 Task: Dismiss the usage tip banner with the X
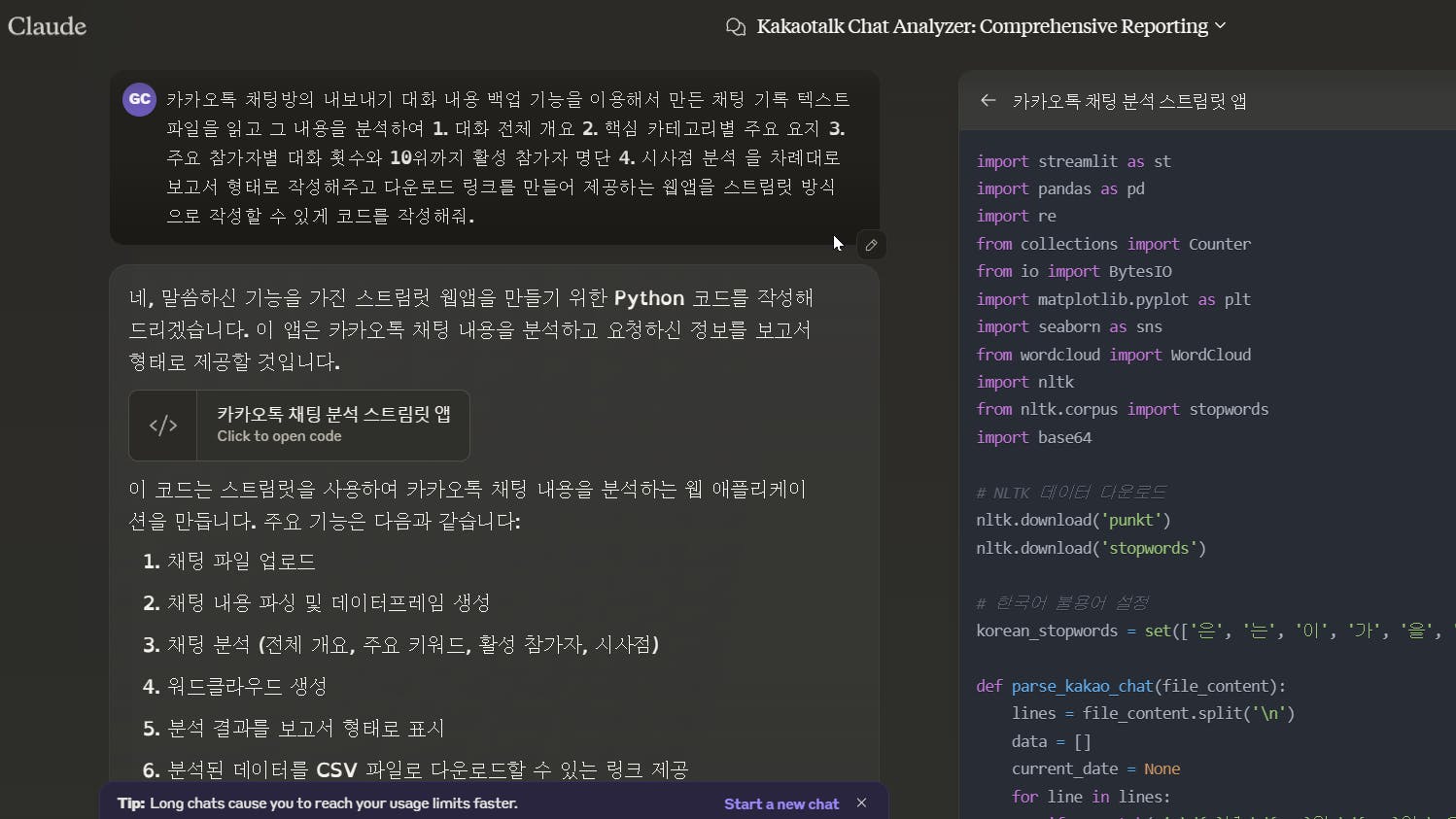click(861, 803)
